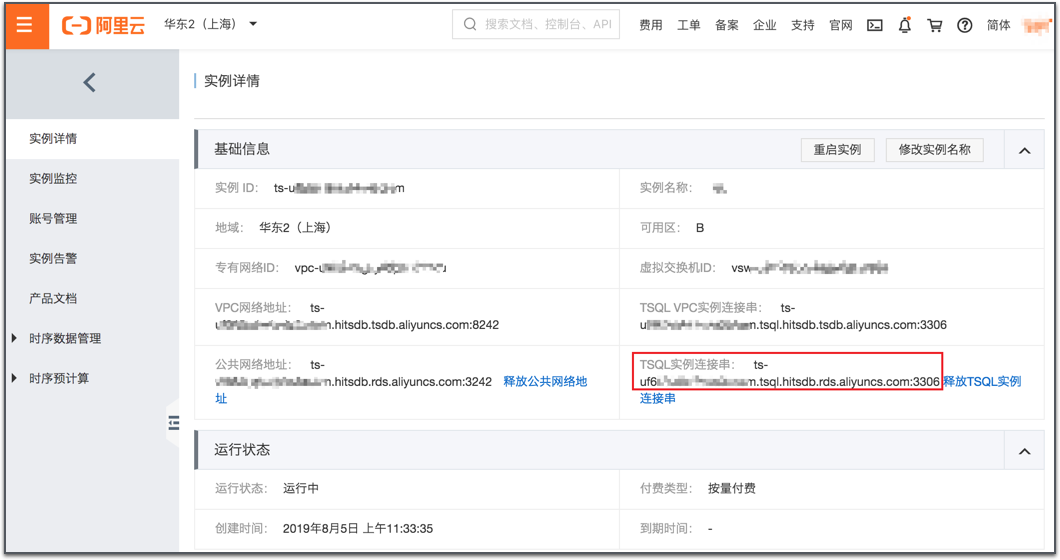
Task: Launch the Cloud Shell terminal icon
Action: point(875,25)
